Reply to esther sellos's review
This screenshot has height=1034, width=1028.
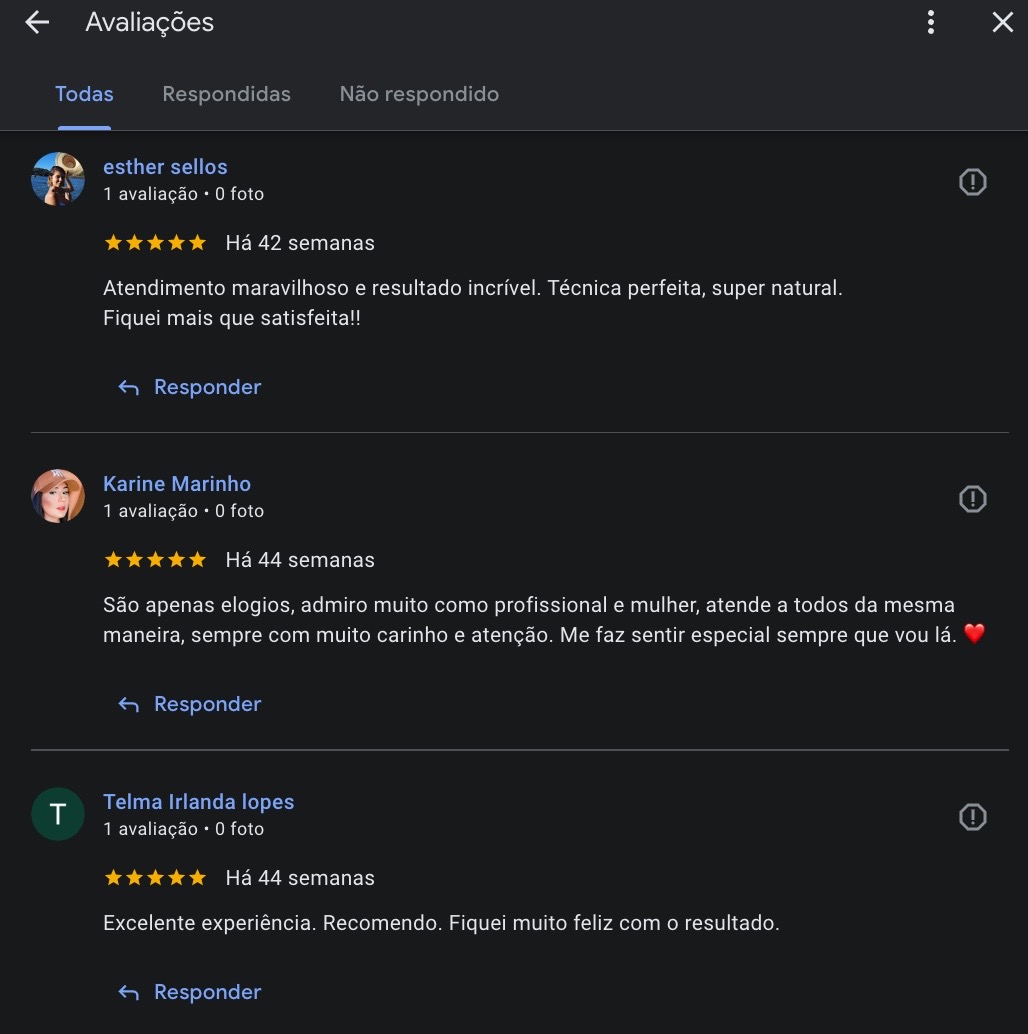(190, 387)
